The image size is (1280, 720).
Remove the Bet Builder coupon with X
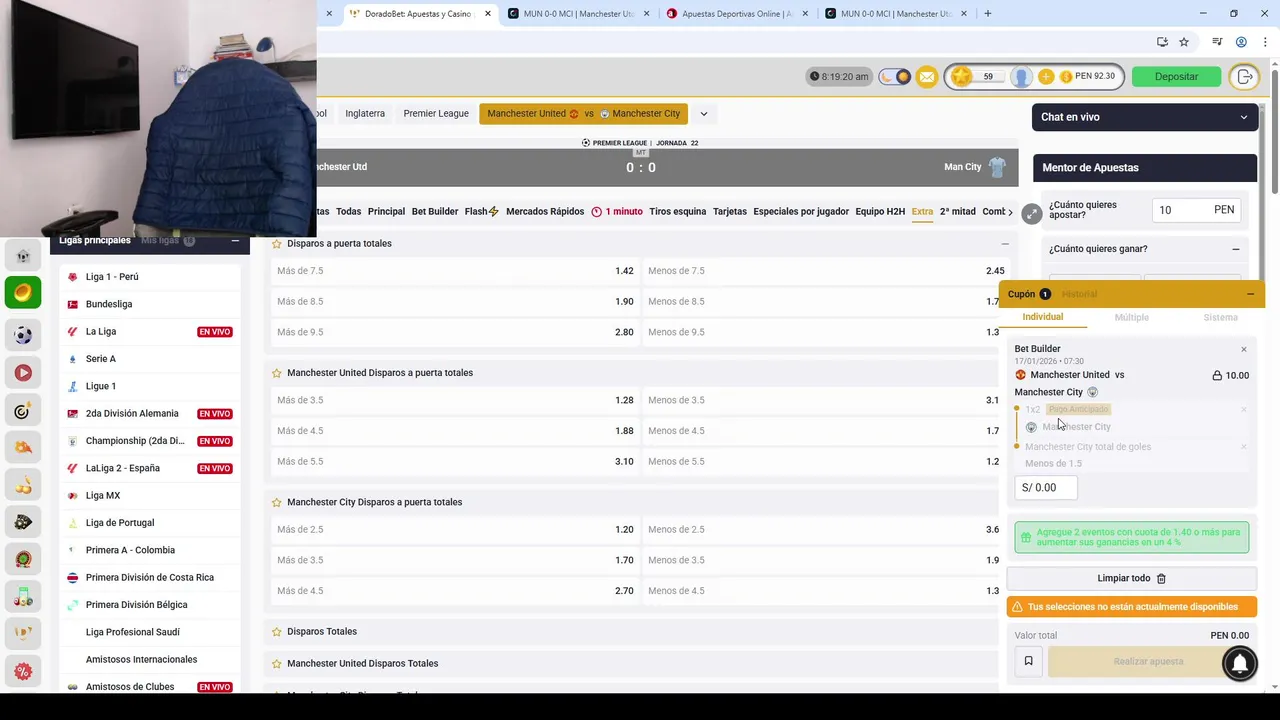(1244, 350)
